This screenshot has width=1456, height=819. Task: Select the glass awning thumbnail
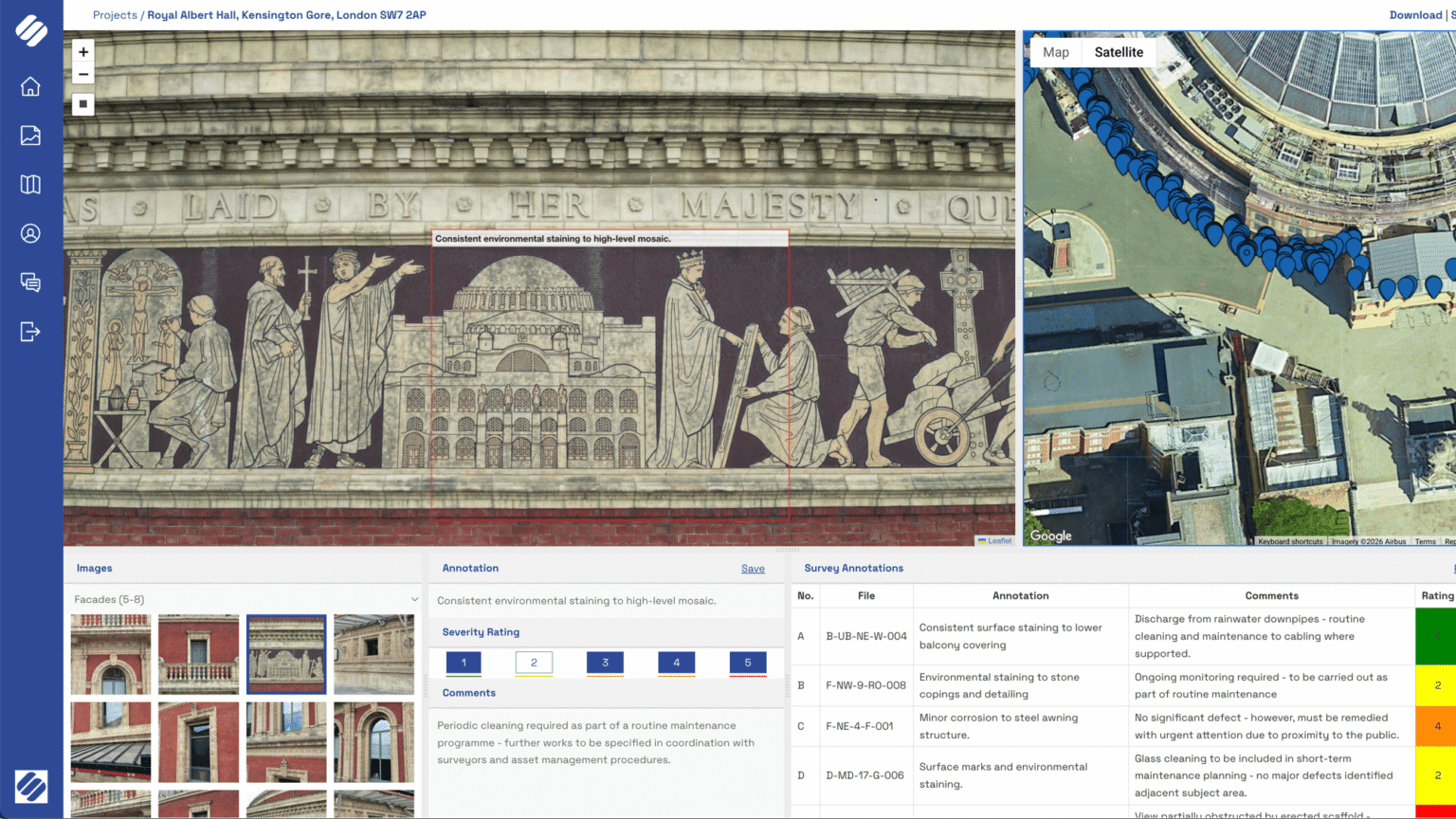(x=111, y=741)
